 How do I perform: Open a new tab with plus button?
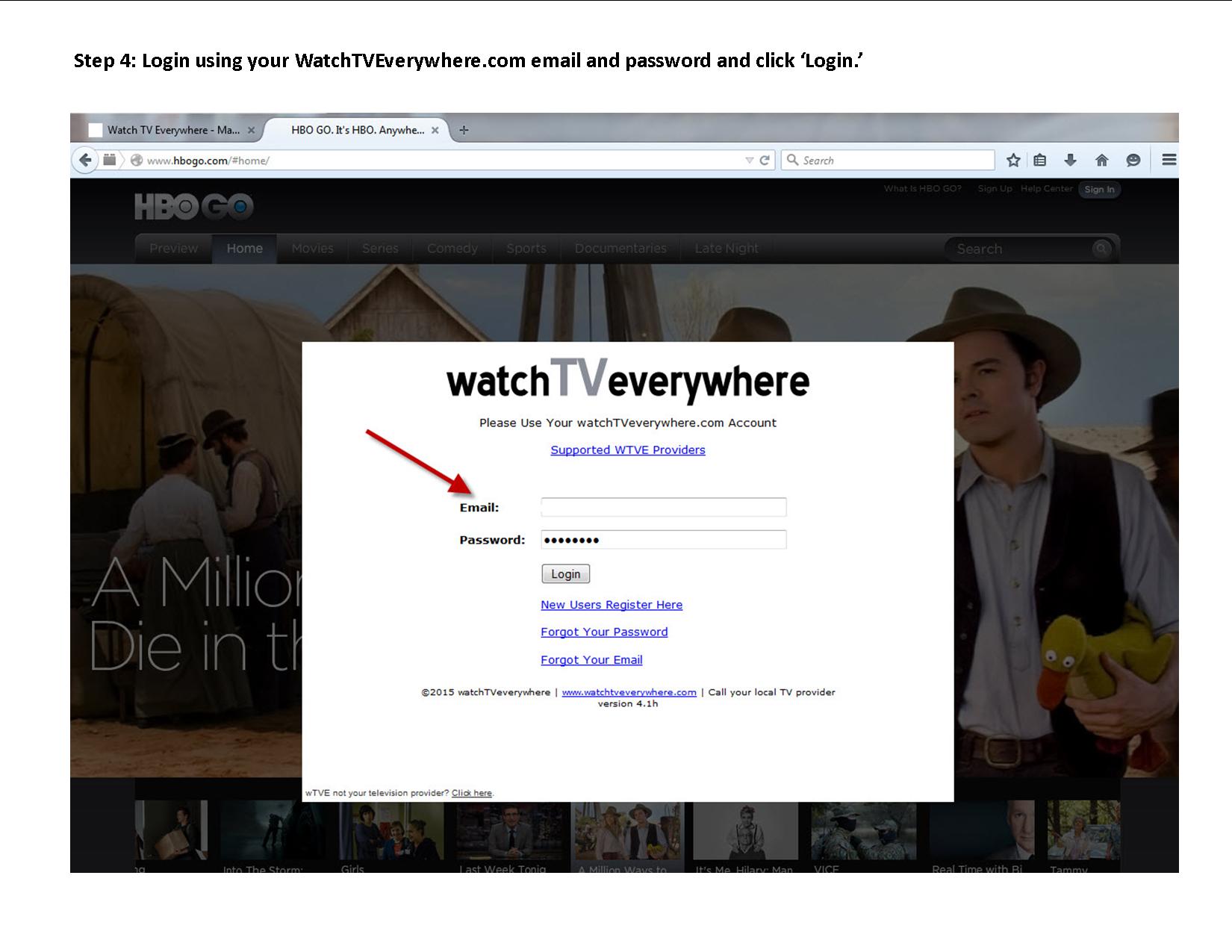(x=464, y=130)
